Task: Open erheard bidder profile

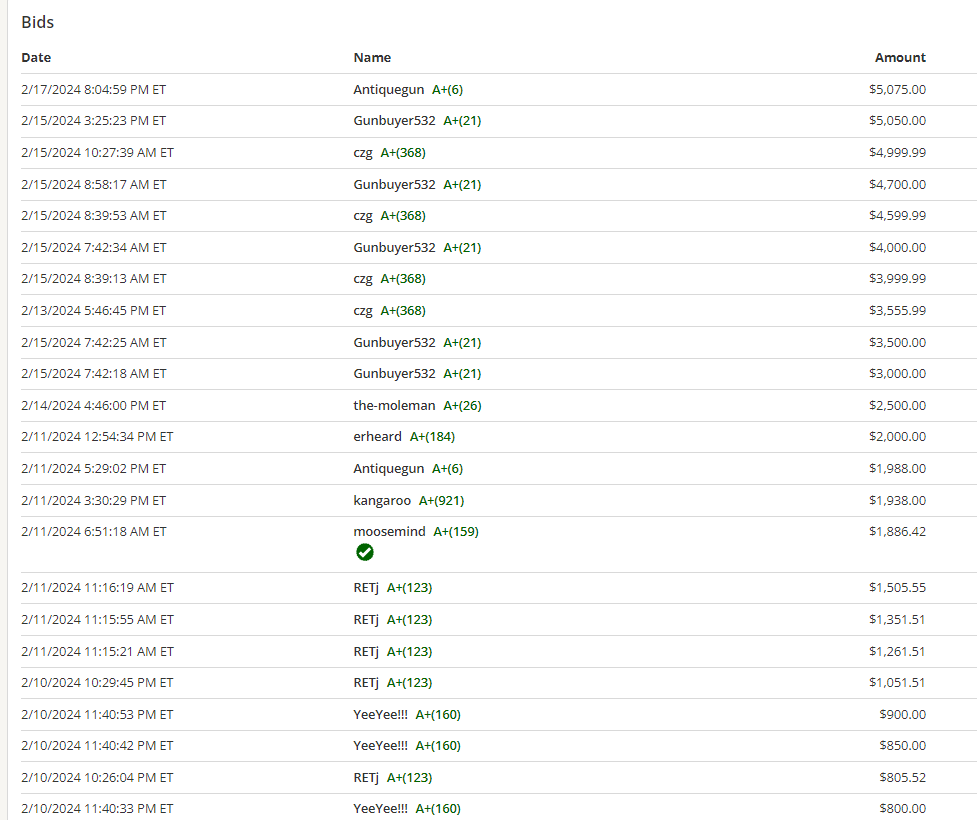Action: coord(377,437)
